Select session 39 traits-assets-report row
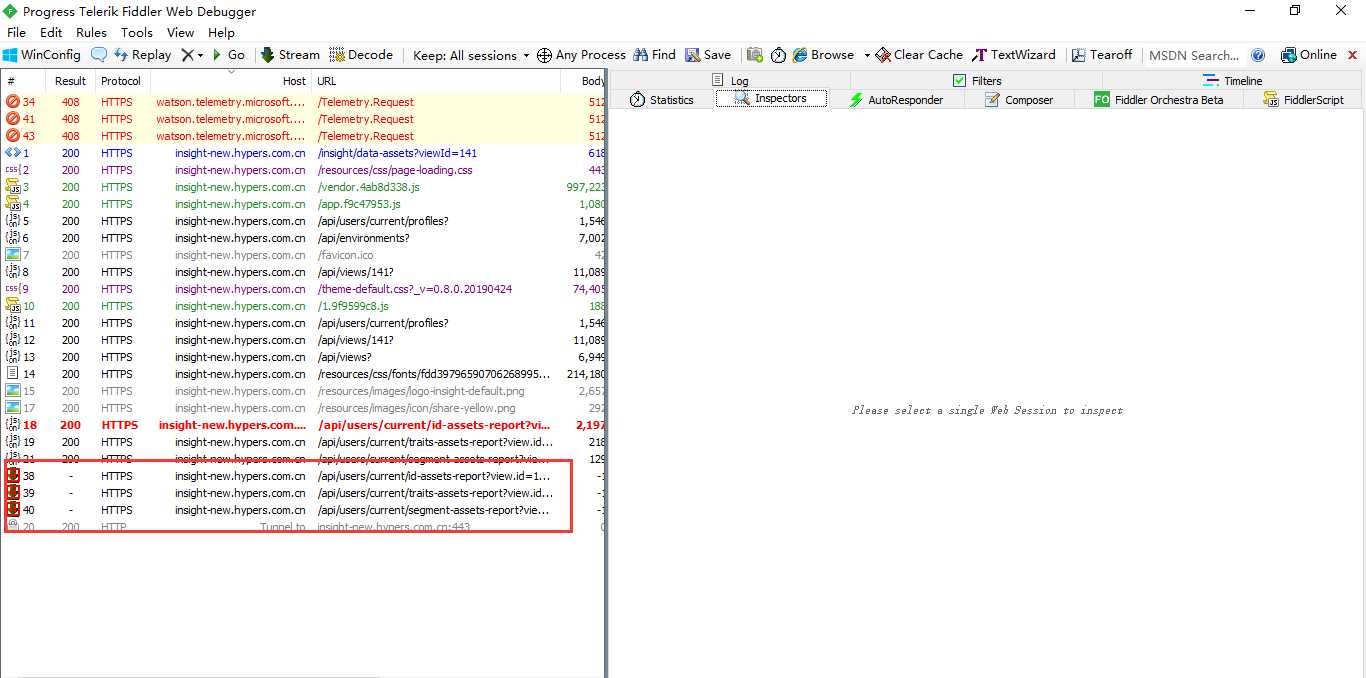Screen dimensions: 1366x678 tap(304, 493)
